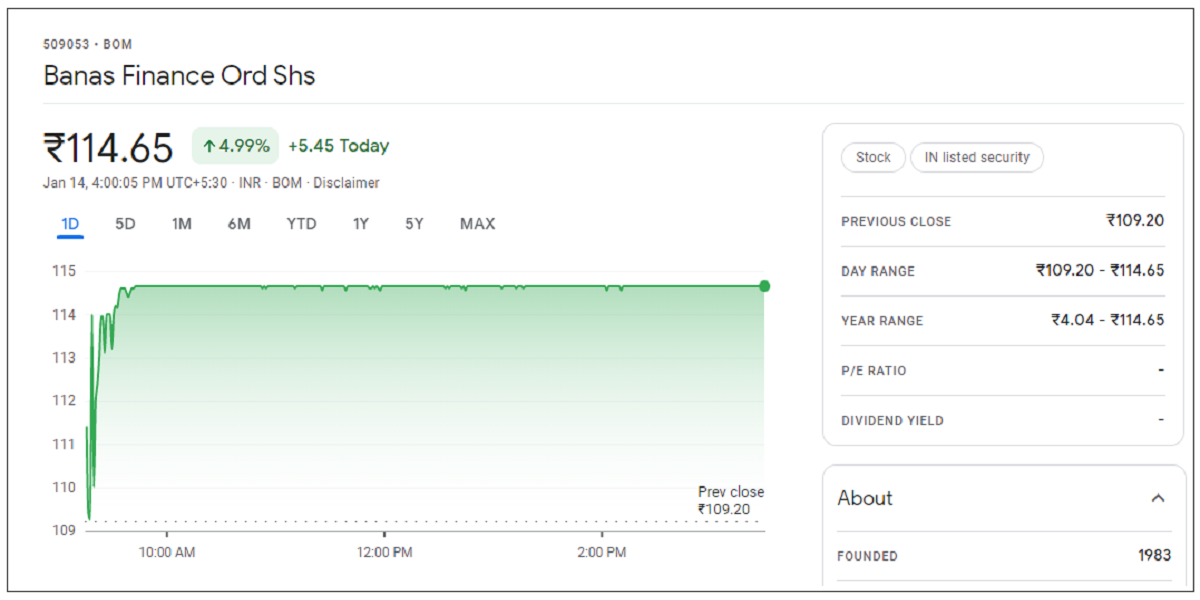The image size is (1200, 600).
Task: Click the green endpoint dot on chart
Action: (x=765, y=286)
